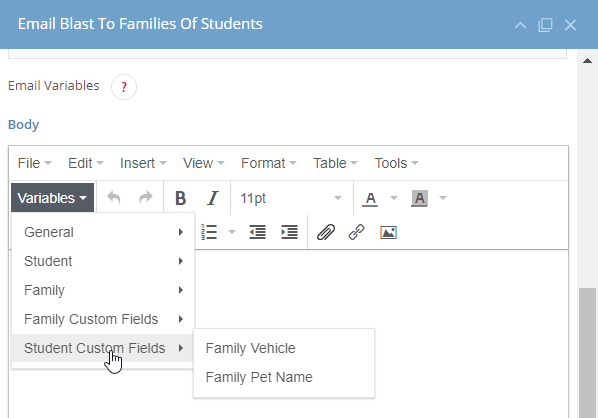Image resolution: width=598 pixels, height=418 pixels.
Task: Click the Bold formatting icon
Action: point(180,198)
